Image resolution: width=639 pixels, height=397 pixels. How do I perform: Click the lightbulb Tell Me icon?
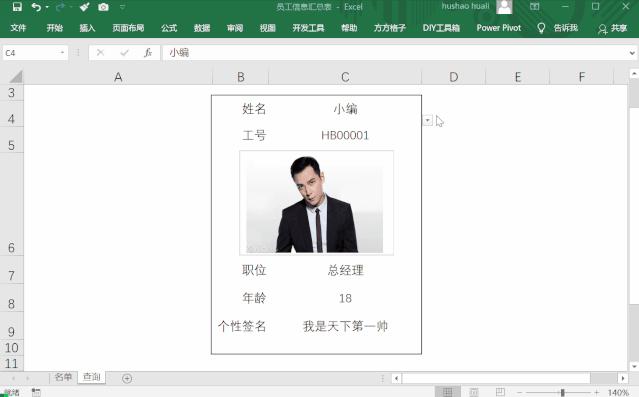[x=541, y=28]
